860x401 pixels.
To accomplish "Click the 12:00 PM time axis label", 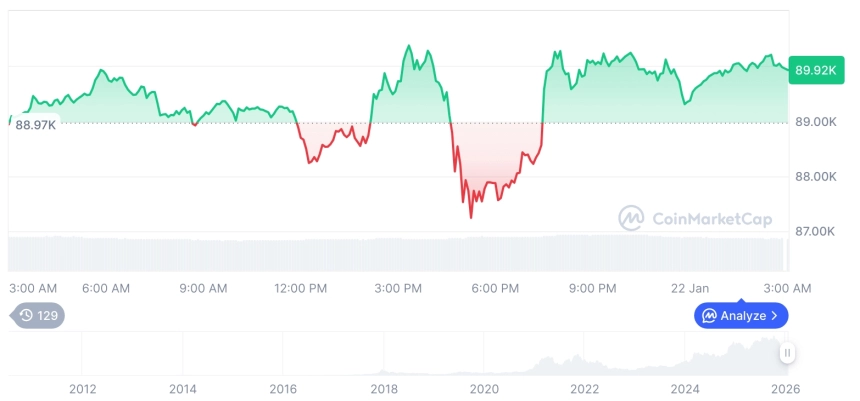I will click(300, 288).
